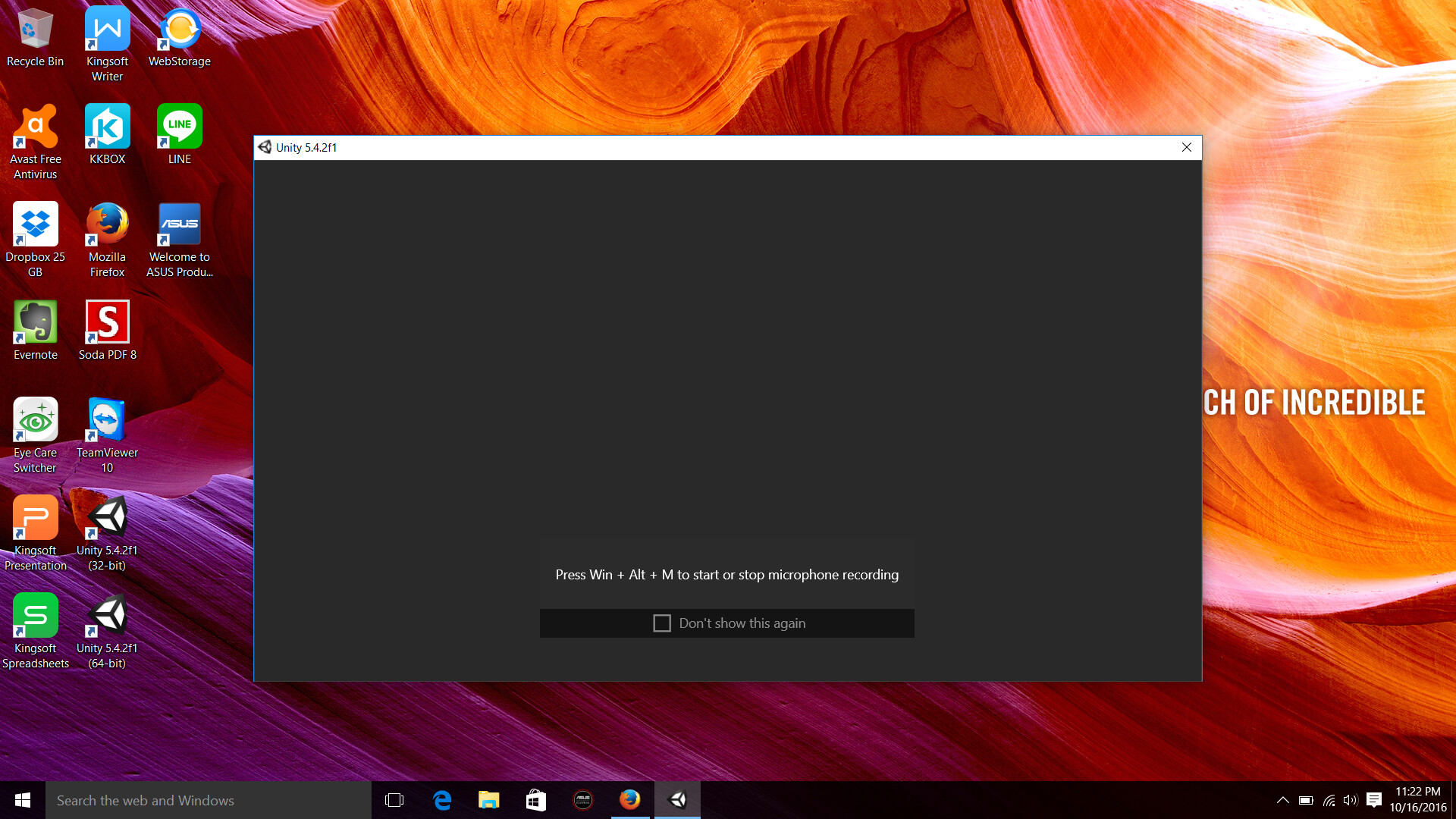
Task: Launch LINE messenger
Action: tap(179, 125)
